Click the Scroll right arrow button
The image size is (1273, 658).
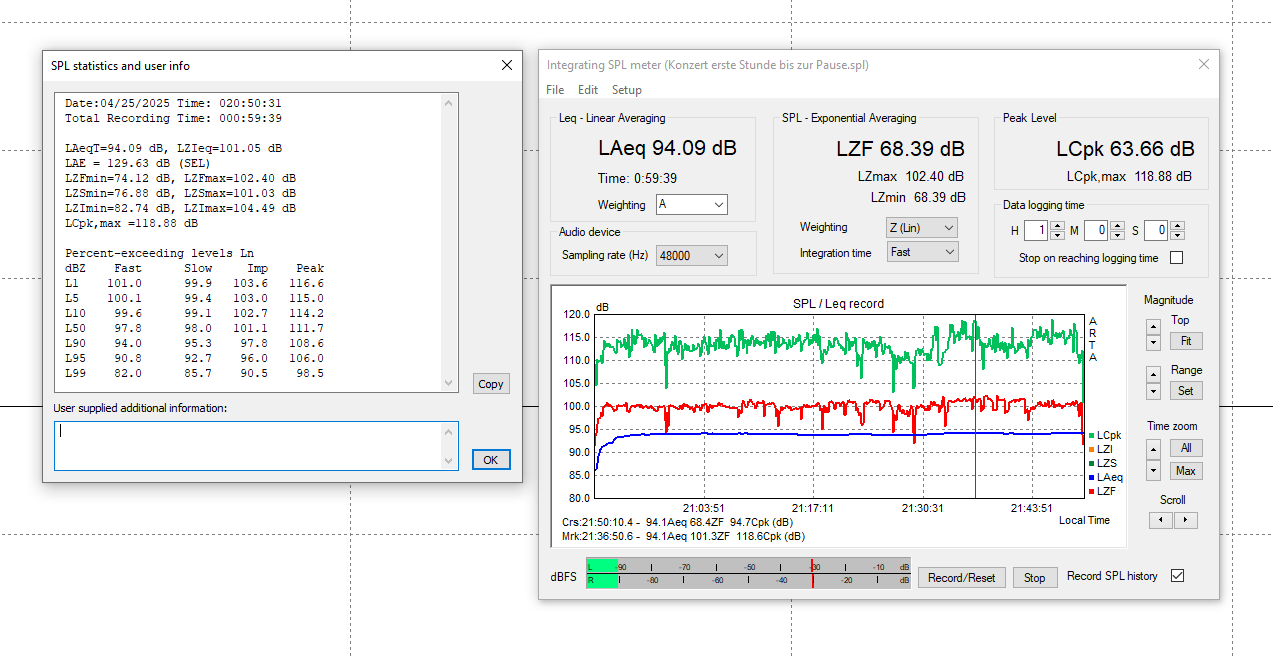1185,520
